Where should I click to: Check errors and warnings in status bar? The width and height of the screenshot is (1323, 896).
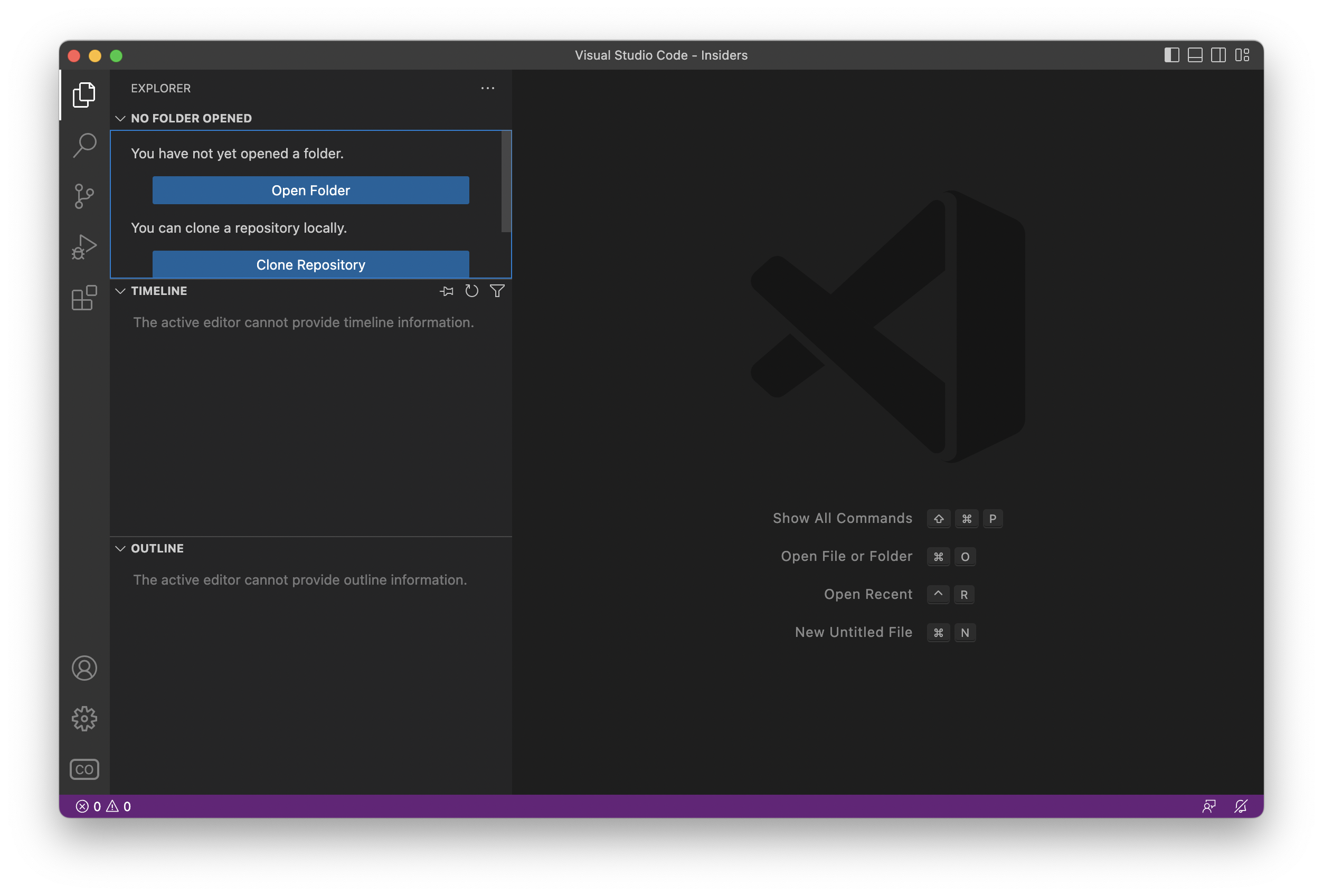point(103,806)
